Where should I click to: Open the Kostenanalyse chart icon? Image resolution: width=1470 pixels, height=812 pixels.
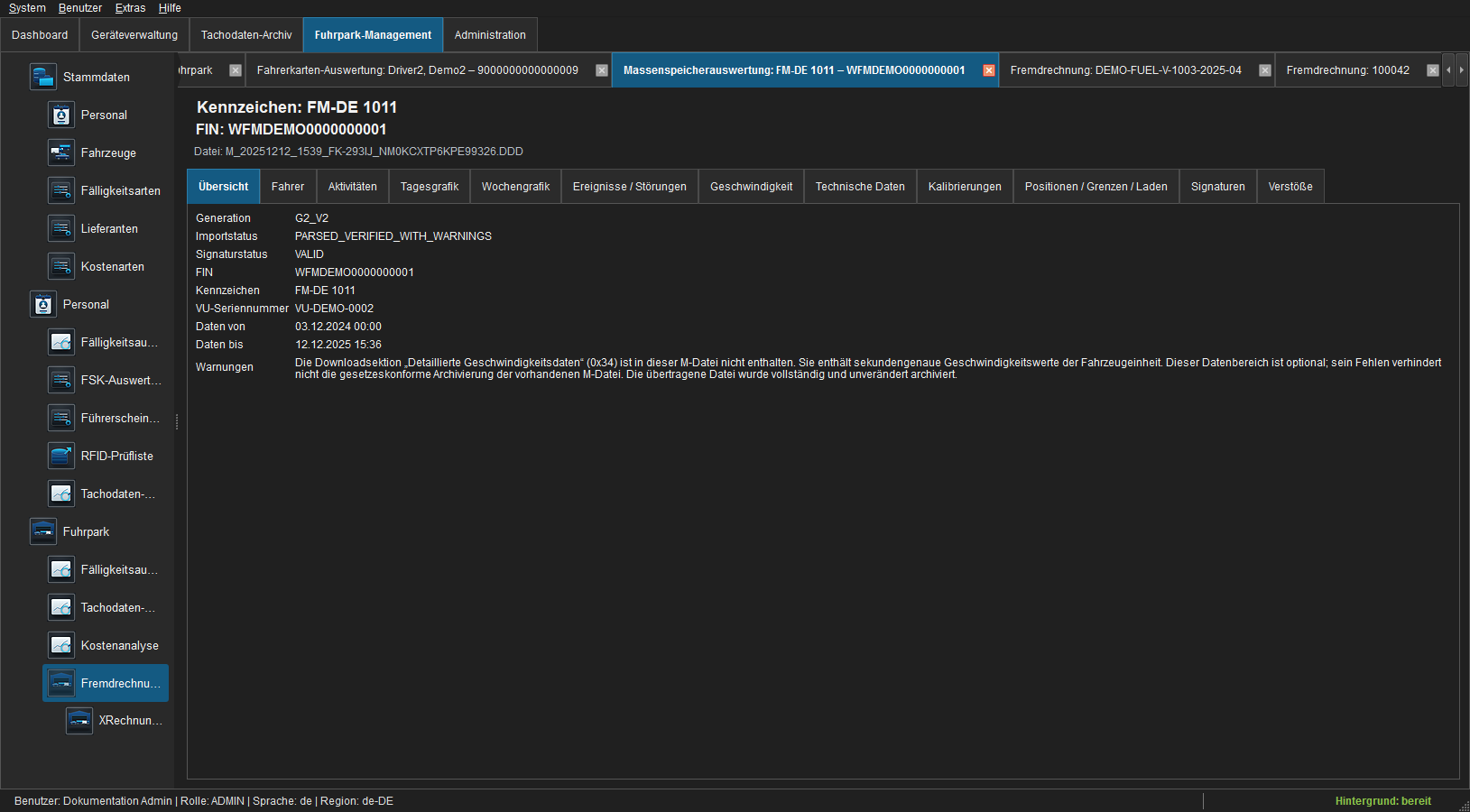coord(61,645)
